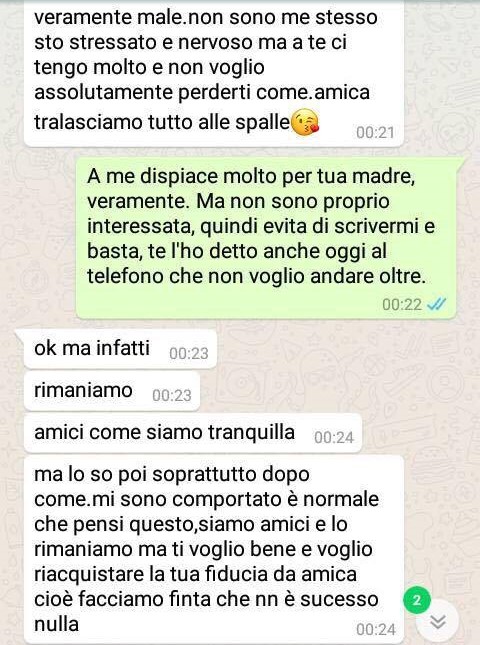Tap the long message starting 'ma lo so poi'
The image size is (480, 645).
tap(214, 550)
